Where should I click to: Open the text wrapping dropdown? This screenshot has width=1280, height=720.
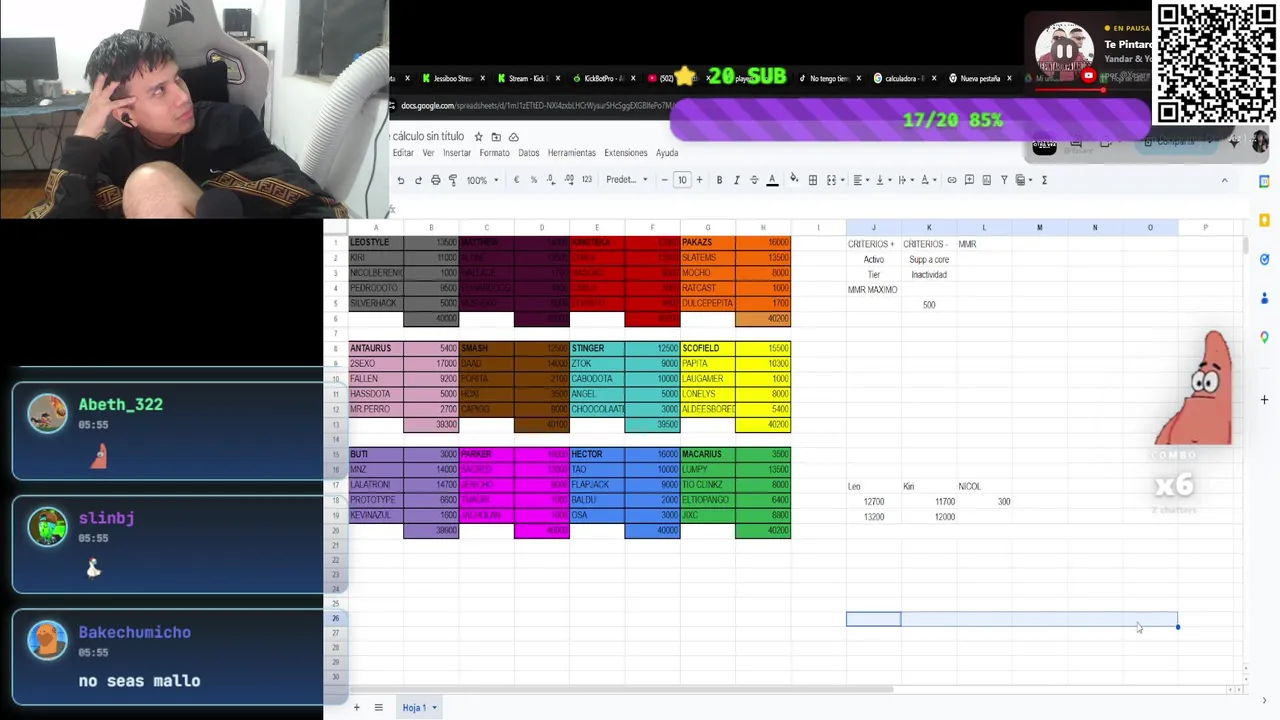905,180
